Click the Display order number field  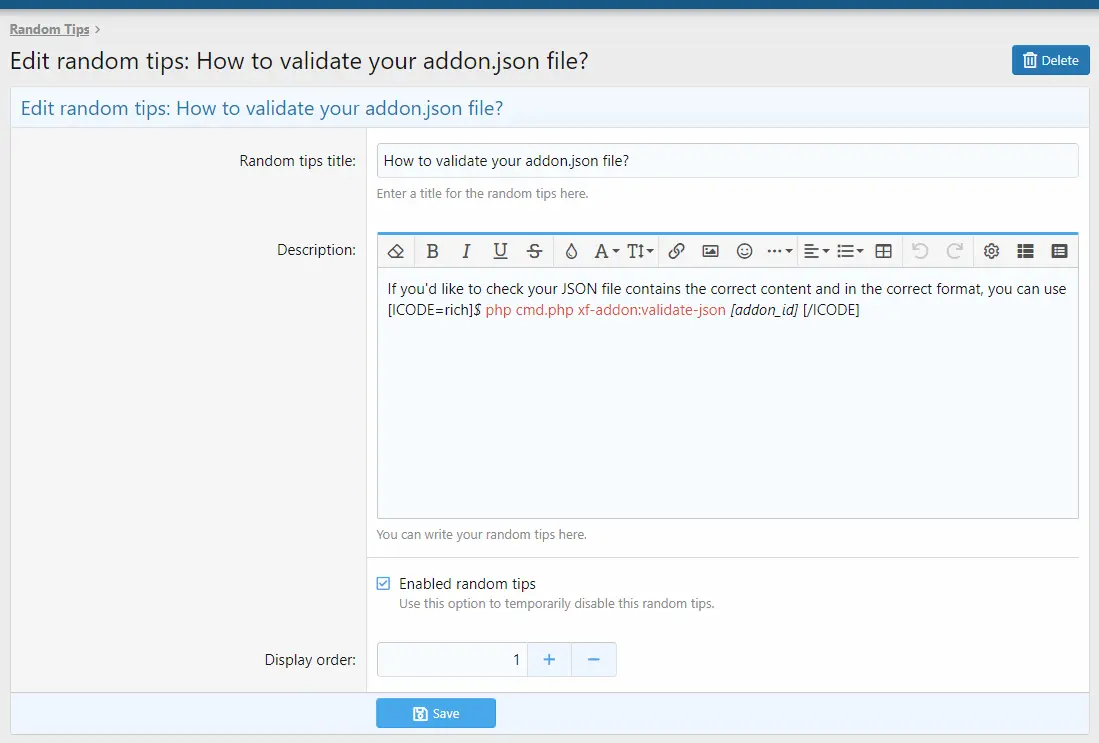click(452, 660)
